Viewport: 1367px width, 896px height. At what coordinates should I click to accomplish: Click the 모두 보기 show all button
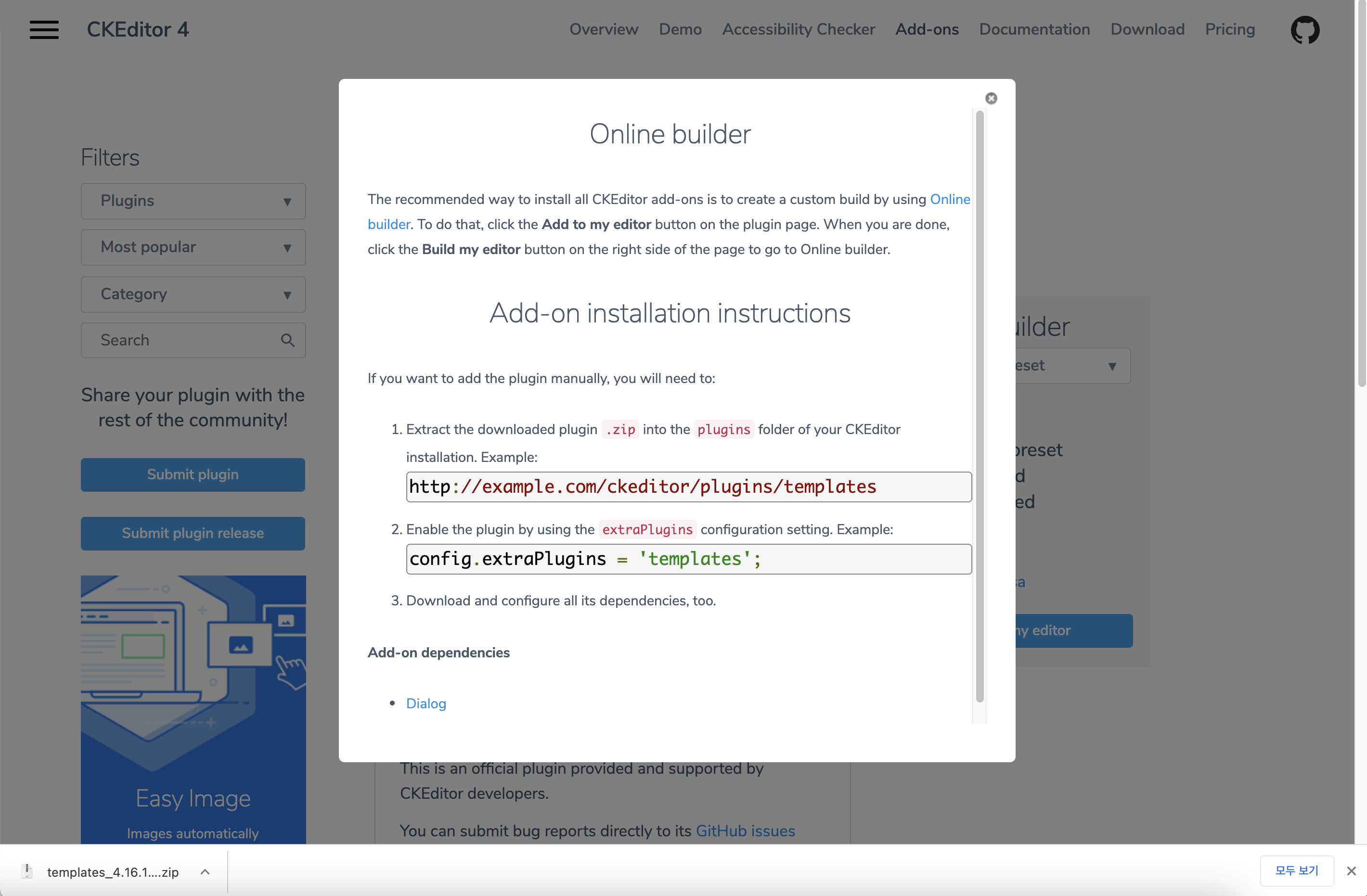(x=1296, y=870)
